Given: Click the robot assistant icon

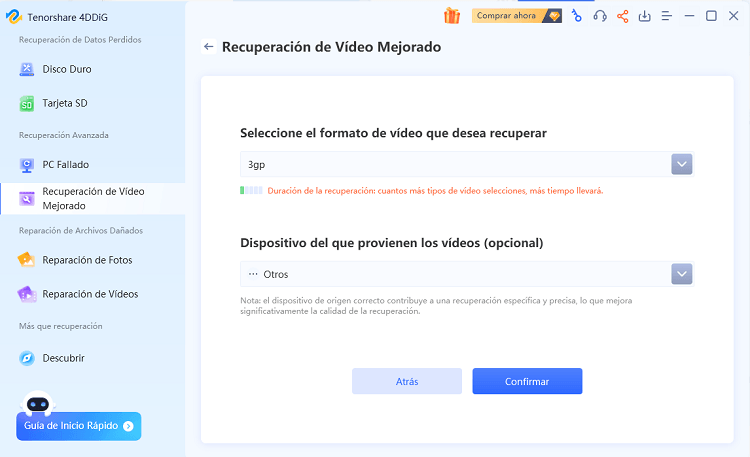Looking at the screenshot, I should click(x=38, y=402).
